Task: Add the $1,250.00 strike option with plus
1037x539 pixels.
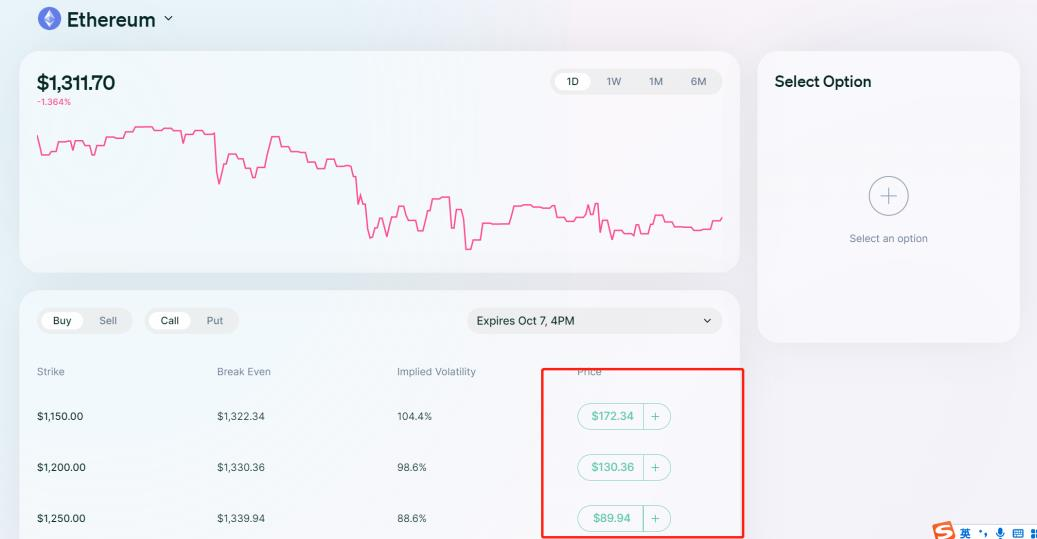Action: (657, 518)
